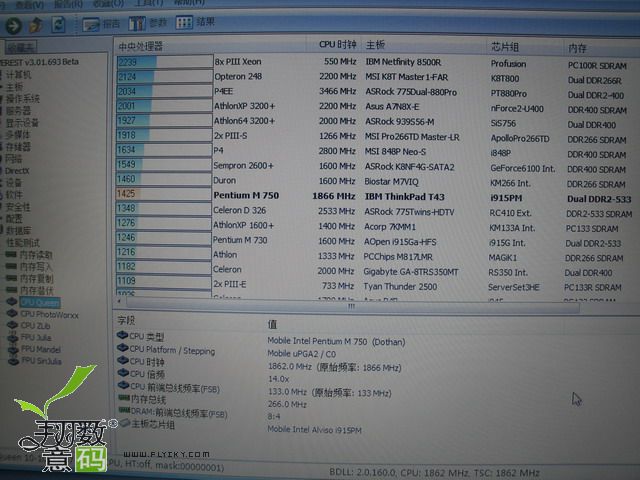
Task: Click Mobile Intel Pentium M 750 (Dothan) value
Action: [336, 342]
